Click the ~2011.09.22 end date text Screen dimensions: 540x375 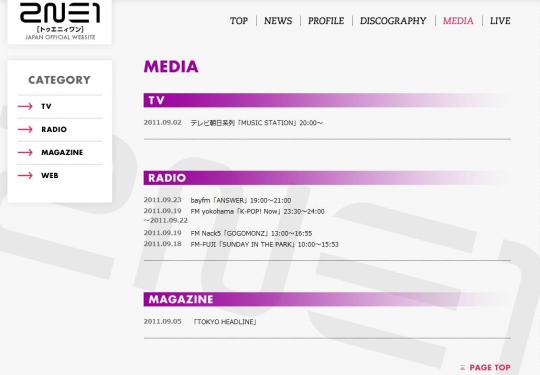coord(166,221)
